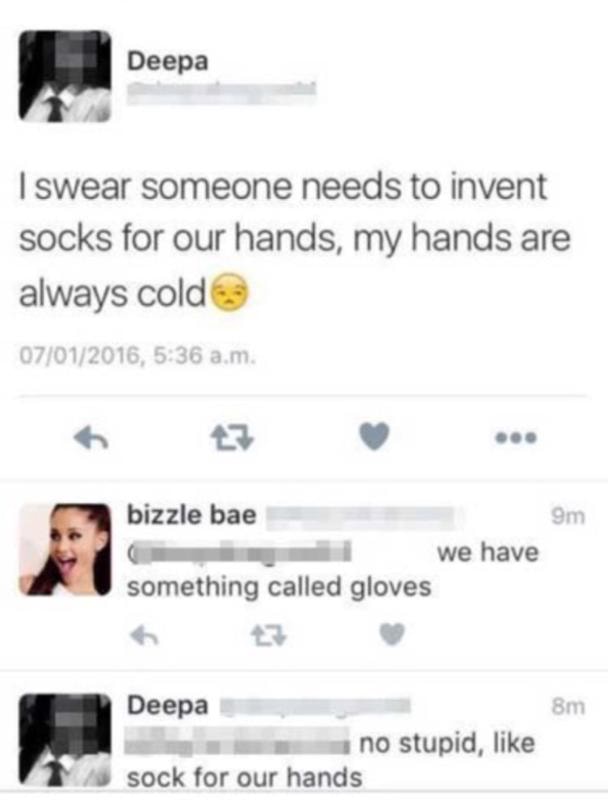Image resolution: width=608 pixels, height=800 pixels.
Task: Click the 9m timestamp on reply
Action: tap(568, 516)
